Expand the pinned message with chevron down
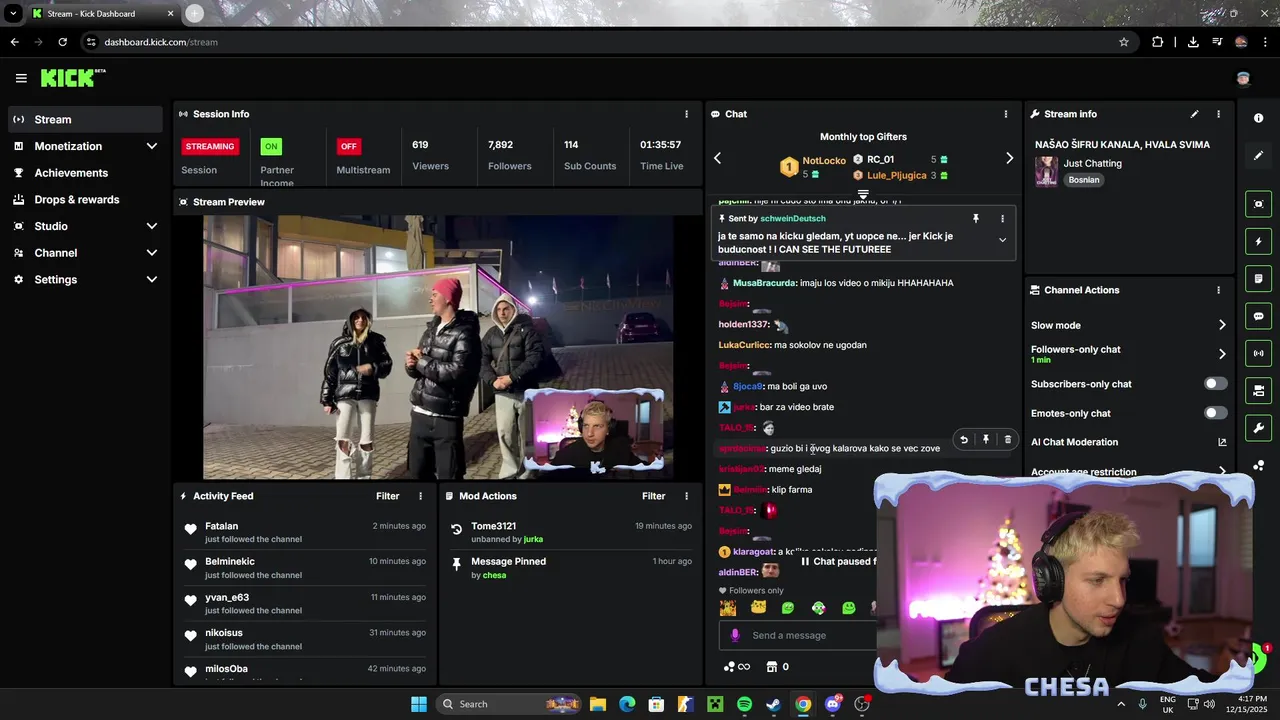This screenshot has height=720, width=1280. point(1002,240)
